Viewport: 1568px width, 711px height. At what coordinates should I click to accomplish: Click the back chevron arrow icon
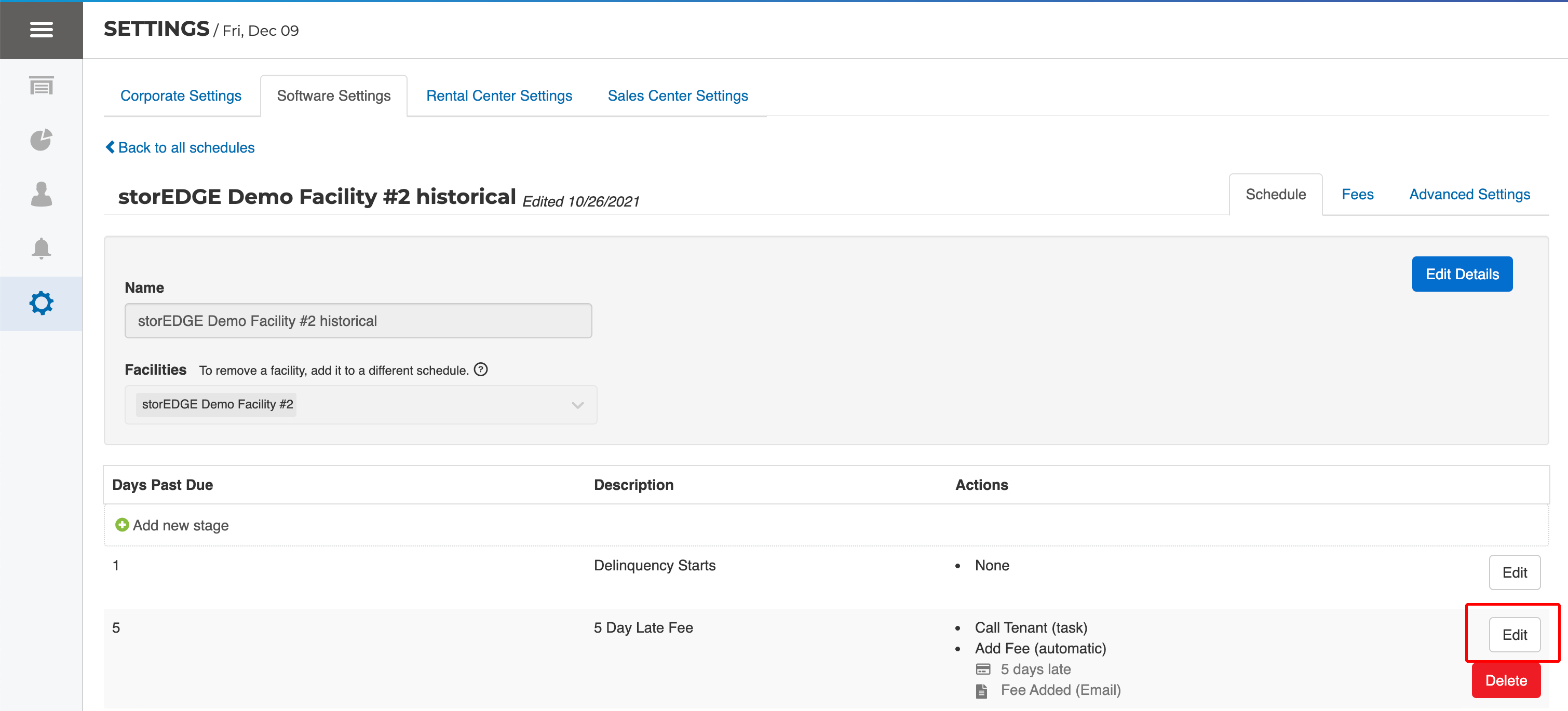point(110,147)
